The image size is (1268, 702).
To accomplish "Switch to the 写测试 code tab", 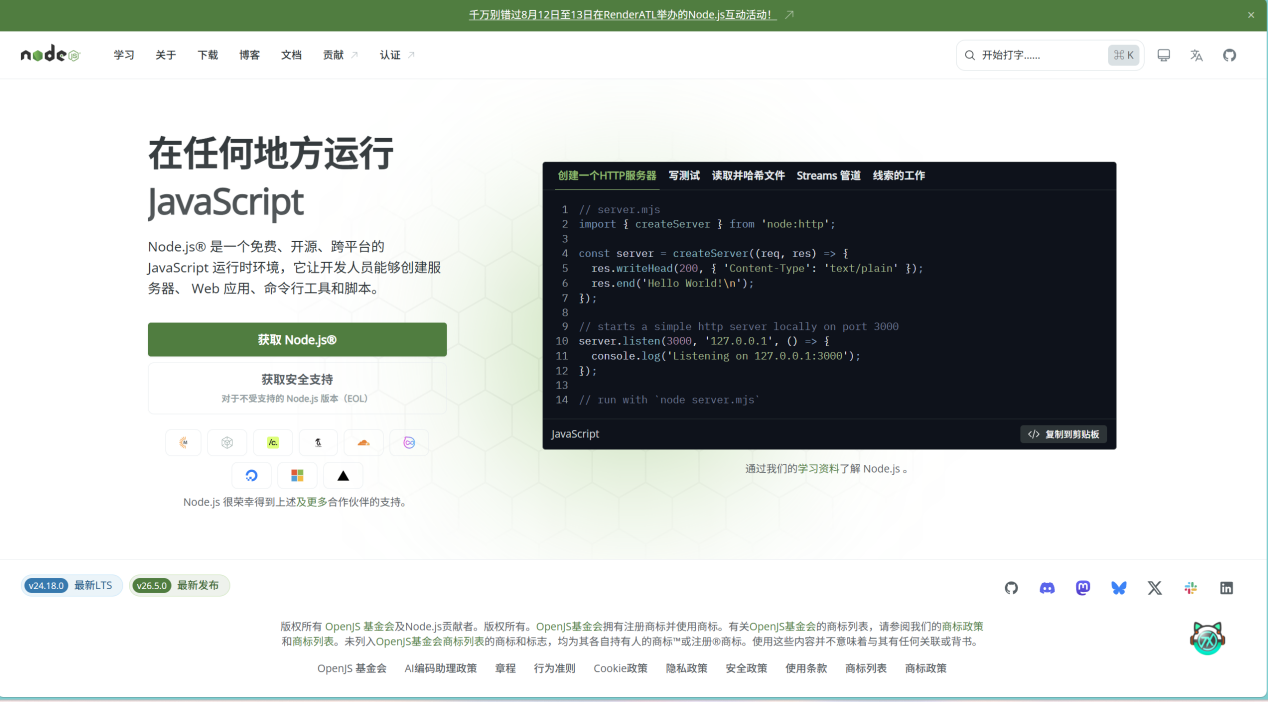I will coord(684,175).
